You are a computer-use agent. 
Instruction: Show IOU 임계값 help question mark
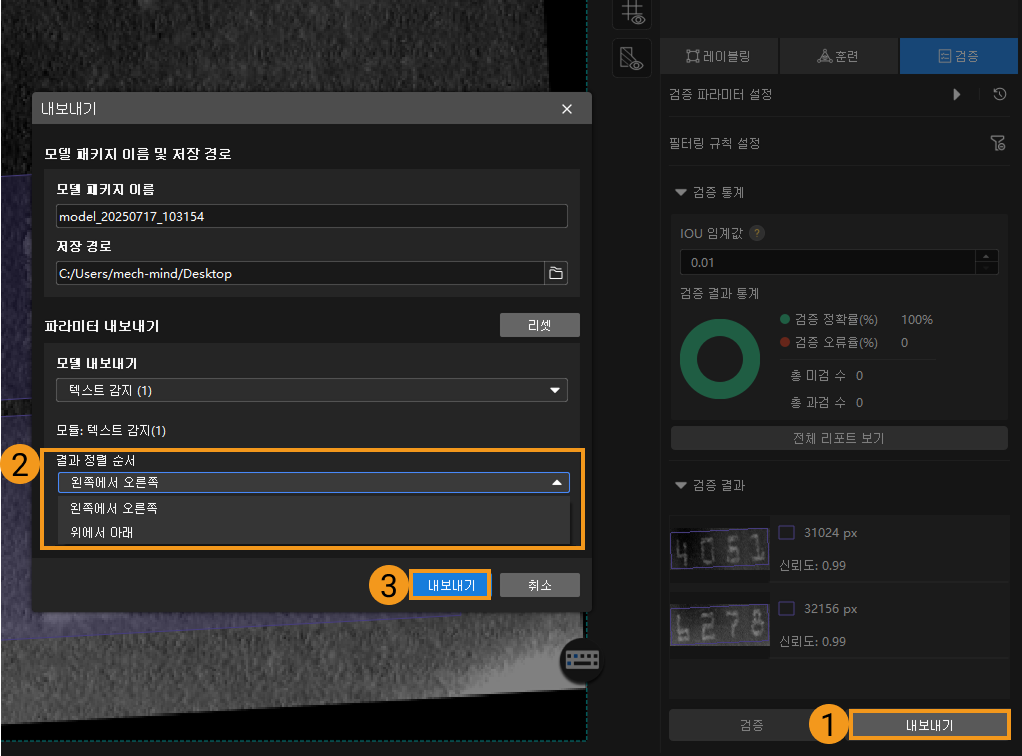coord(757,233)
